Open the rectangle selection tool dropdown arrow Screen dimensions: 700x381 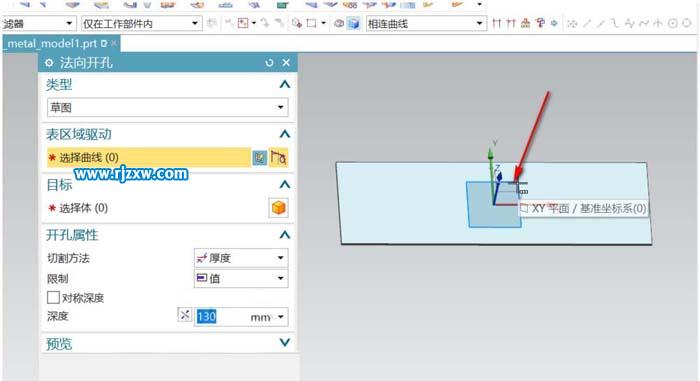click(323, 23)
